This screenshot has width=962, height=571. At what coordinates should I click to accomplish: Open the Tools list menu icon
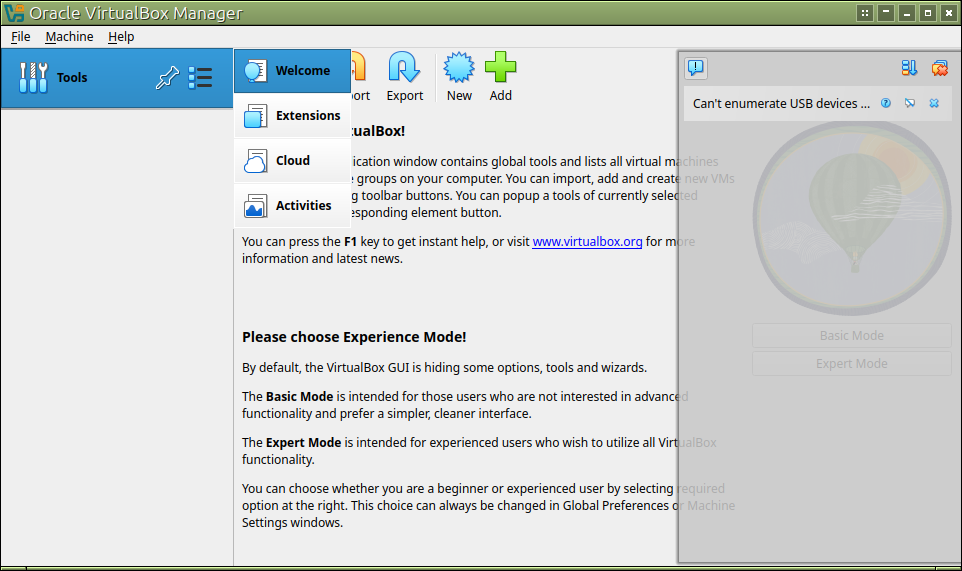point(200,78)
